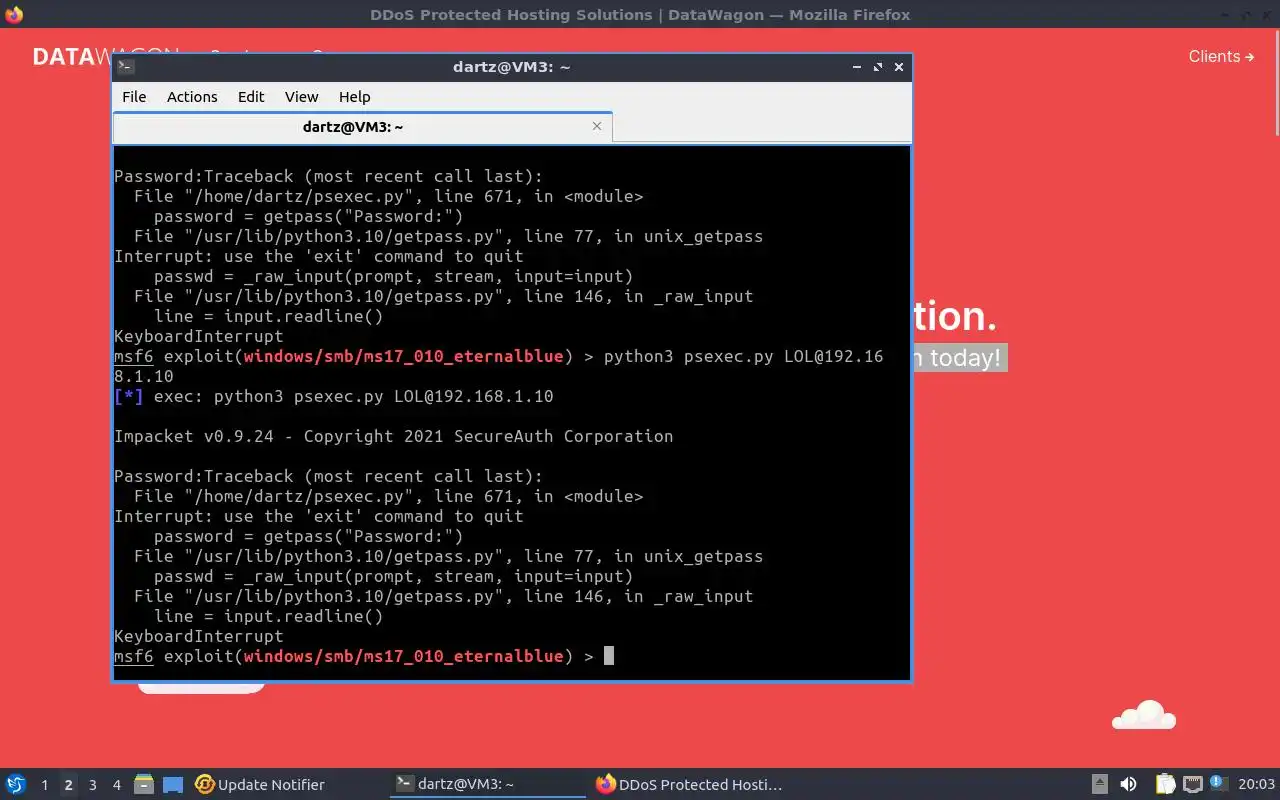Screen dimensions: 1280x800
Task: Switch to the Firefox DDoS Protected Hosting taskbar entry
Action: pyautogui.click(x=688, y=784)
